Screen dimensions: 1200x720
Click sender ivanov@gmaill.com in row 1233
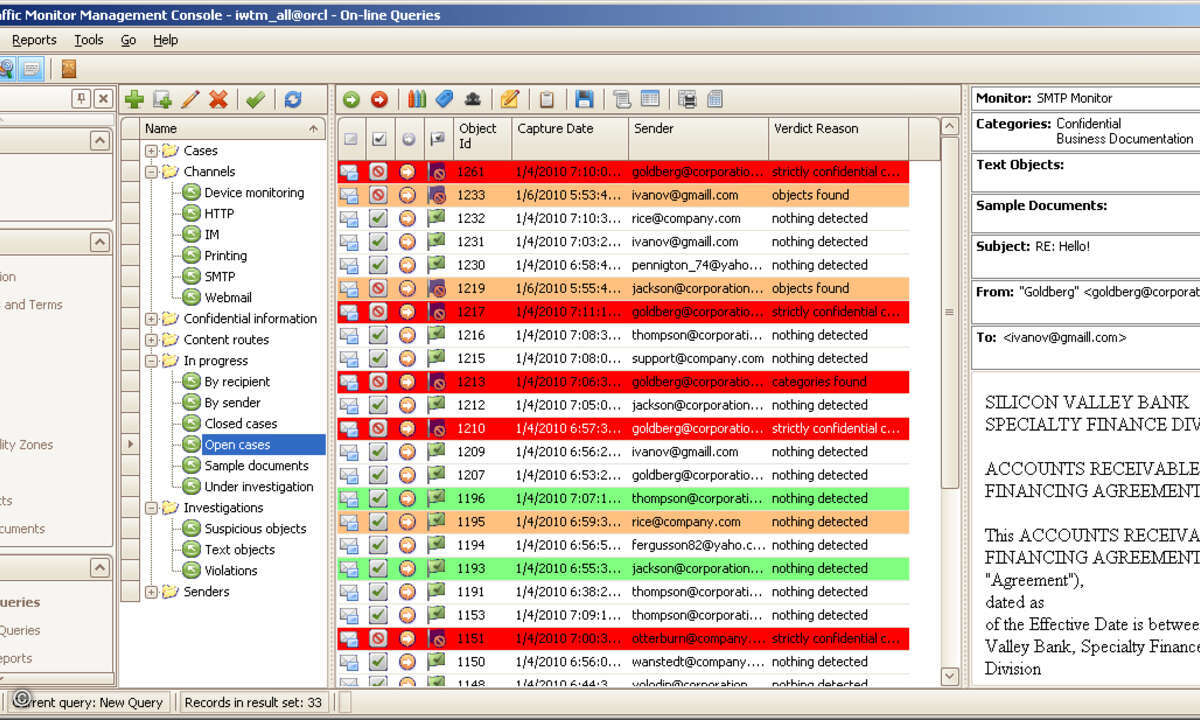(685, 195)
